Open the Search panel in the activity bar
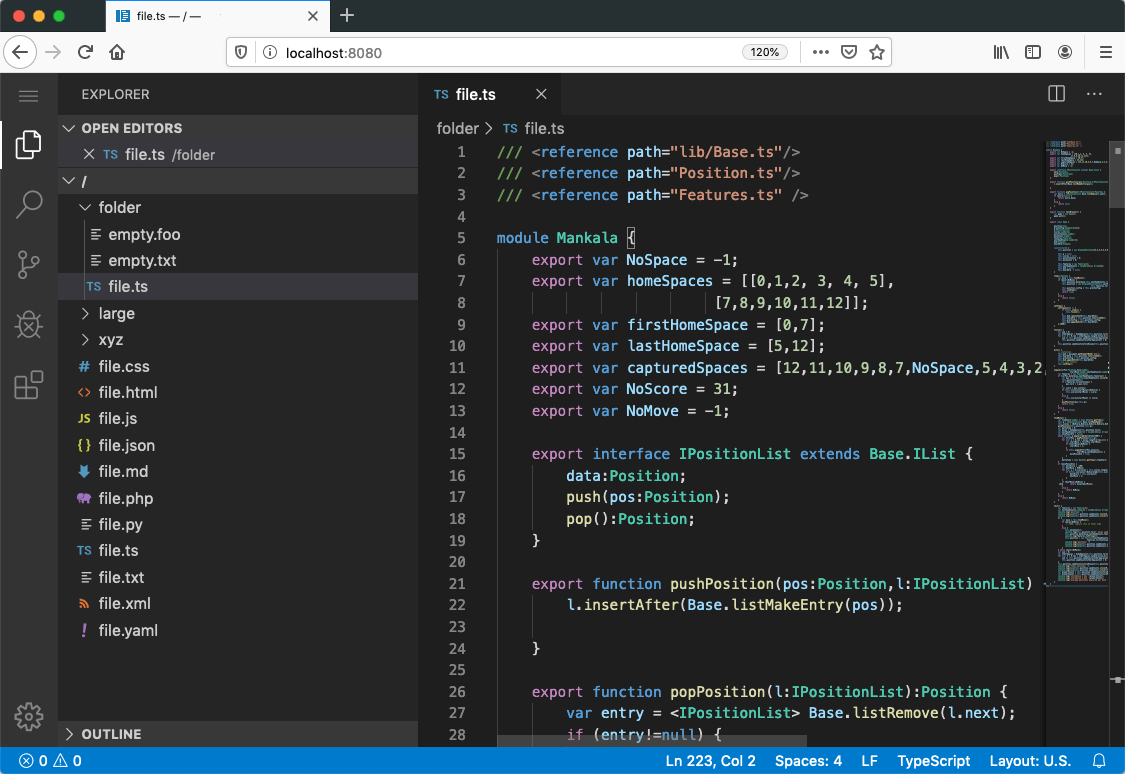 pos(29,204)
